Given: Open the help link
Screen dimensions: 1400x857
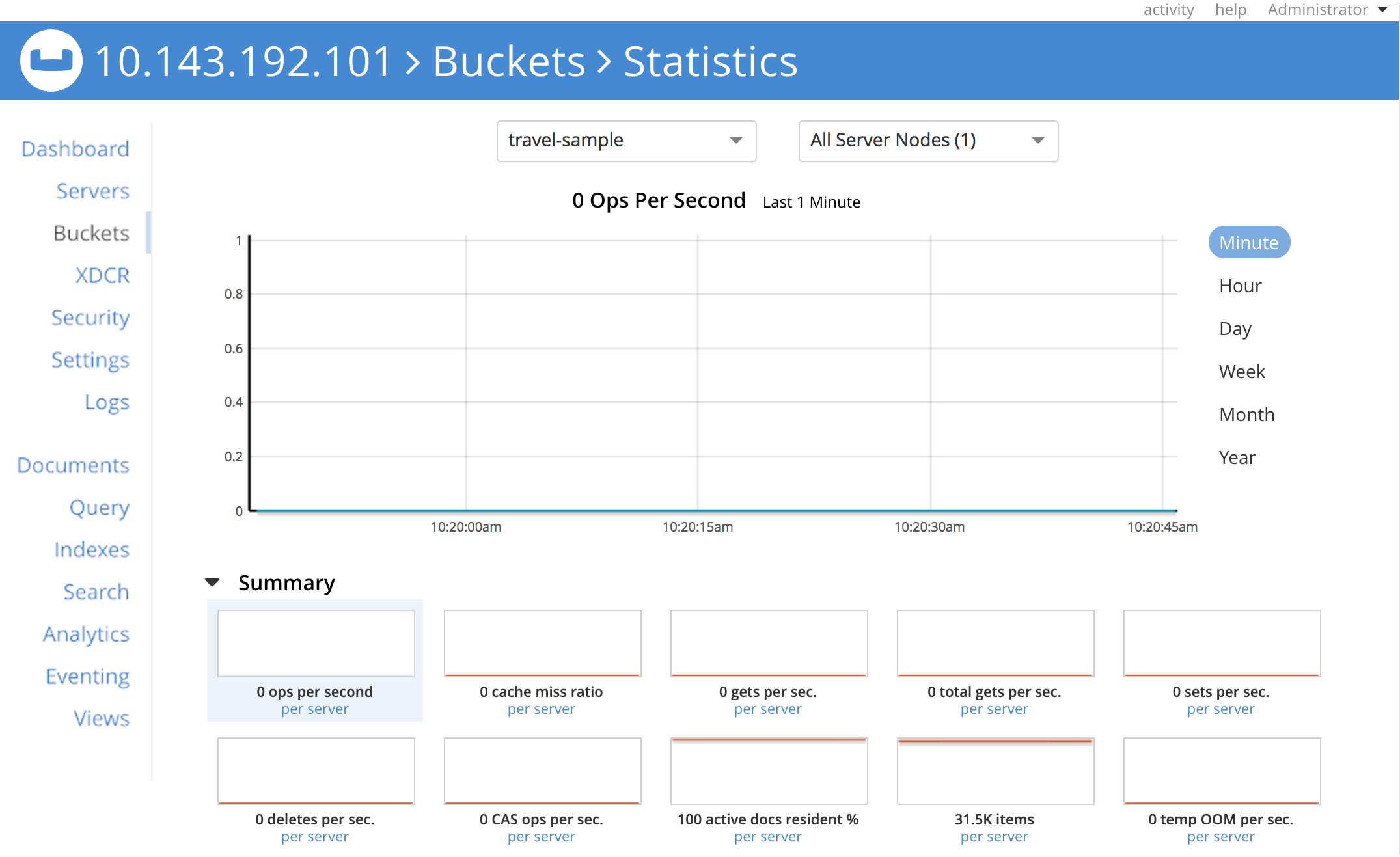Looking at the screenshot, I should pos(1230,10).
